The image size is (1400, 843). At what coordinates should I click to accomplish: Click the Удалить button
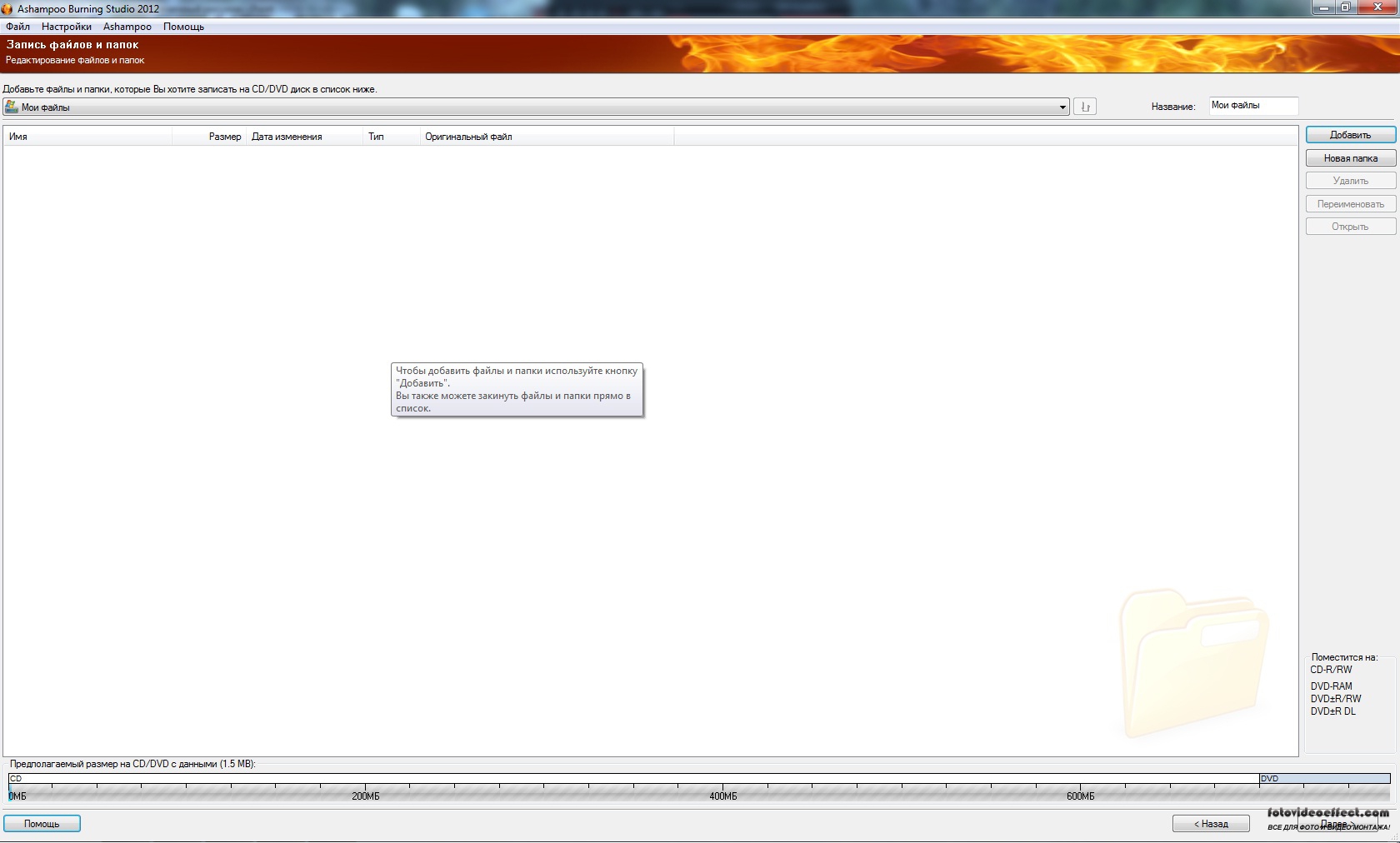pos(1350,181)
